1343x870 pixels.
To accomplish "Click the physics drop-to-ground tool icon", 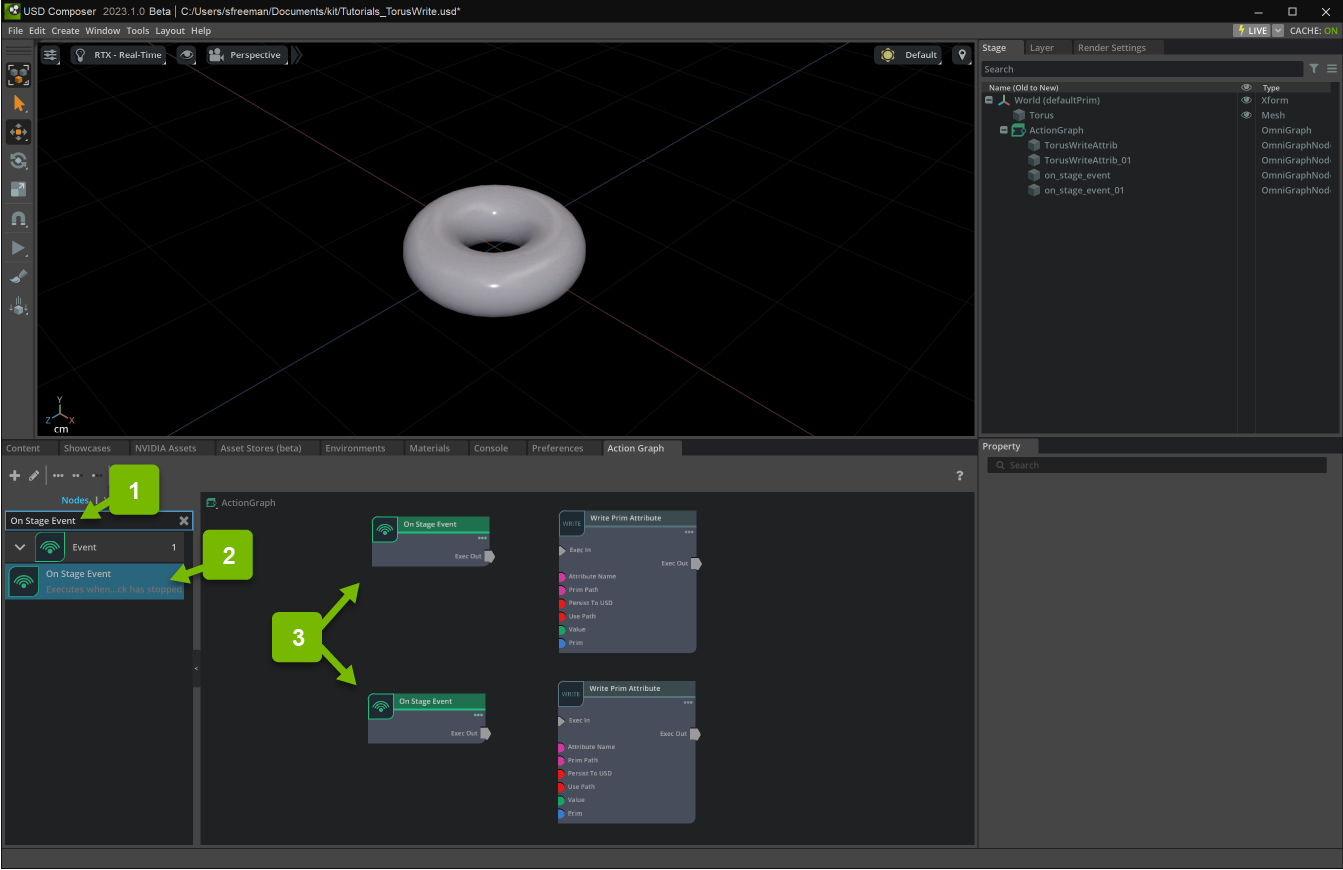I will (19, 306).
